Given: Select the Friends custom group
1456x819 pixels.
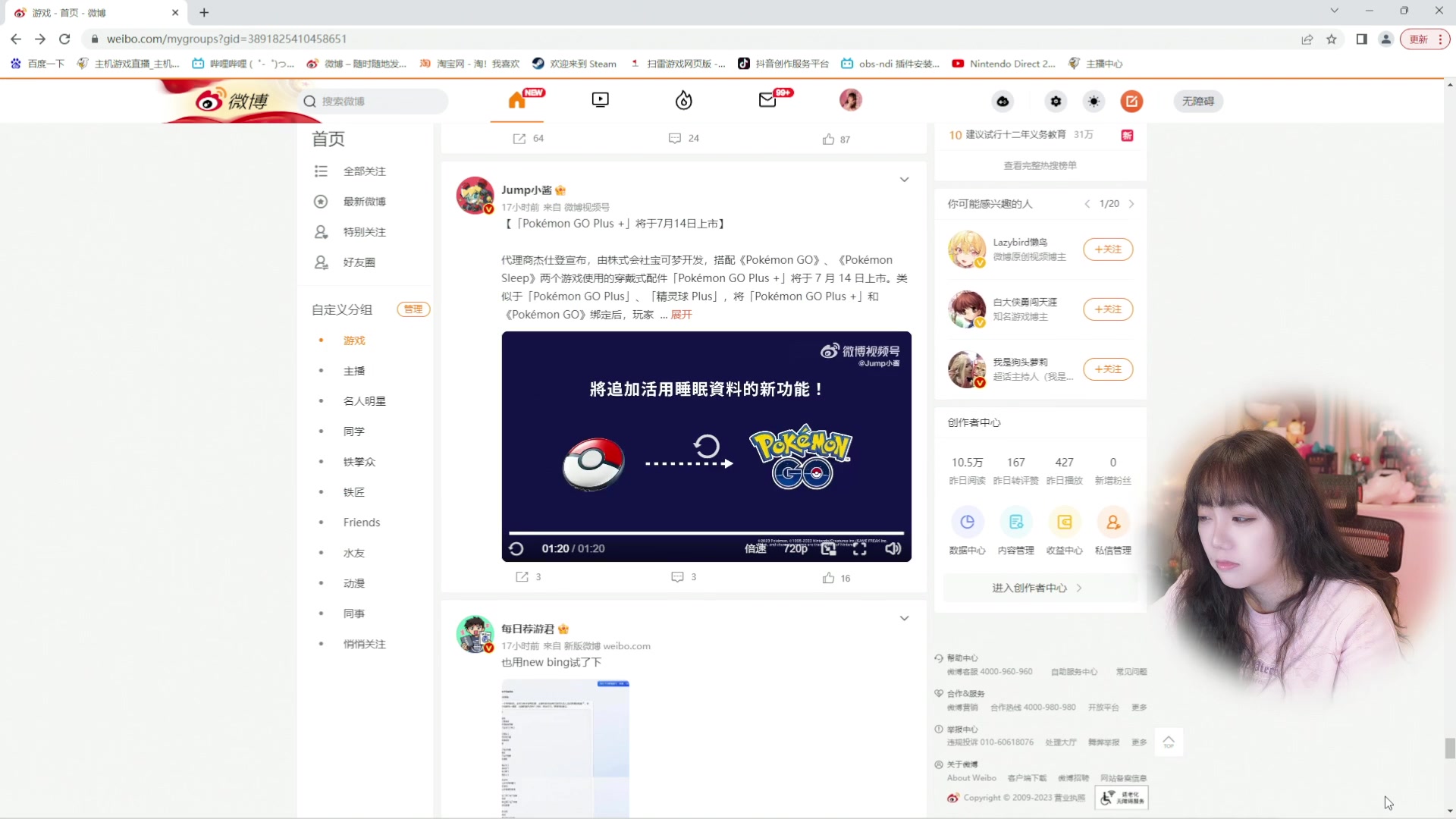Looking at the screenshot, I should (x=362, y=522).
